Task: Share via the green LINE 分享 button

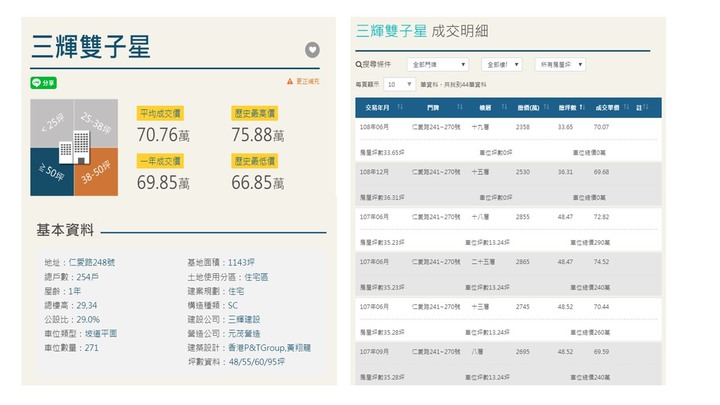Action: coord(44,83)
